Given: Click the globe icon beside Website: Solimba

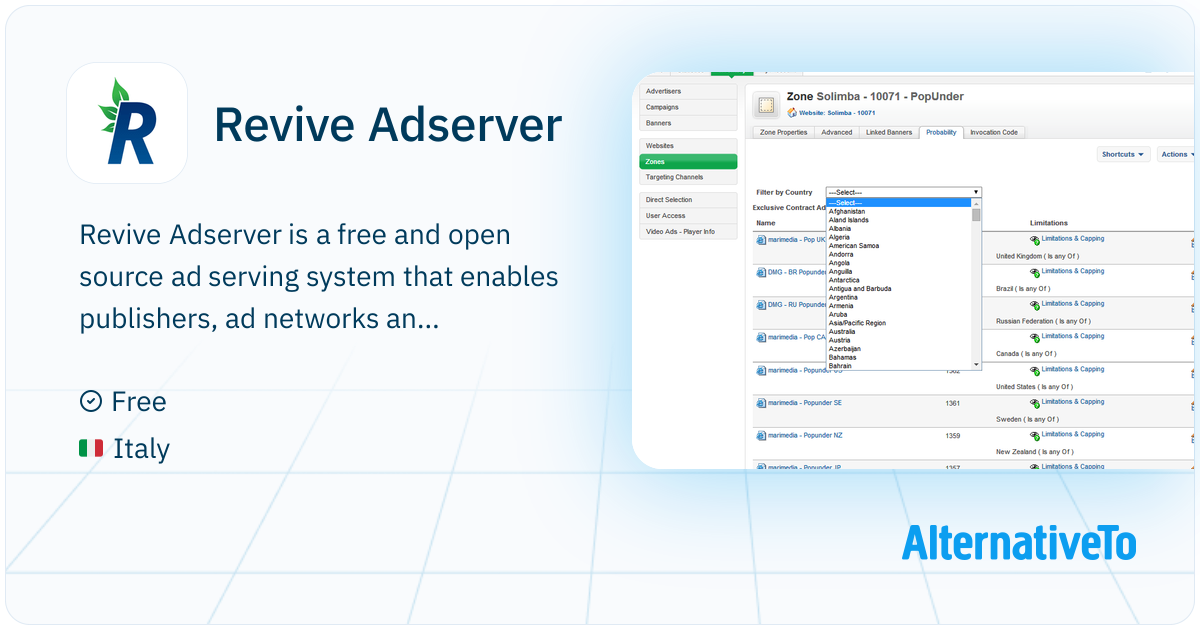Looking at the screenshot, I should coord(792,113).
